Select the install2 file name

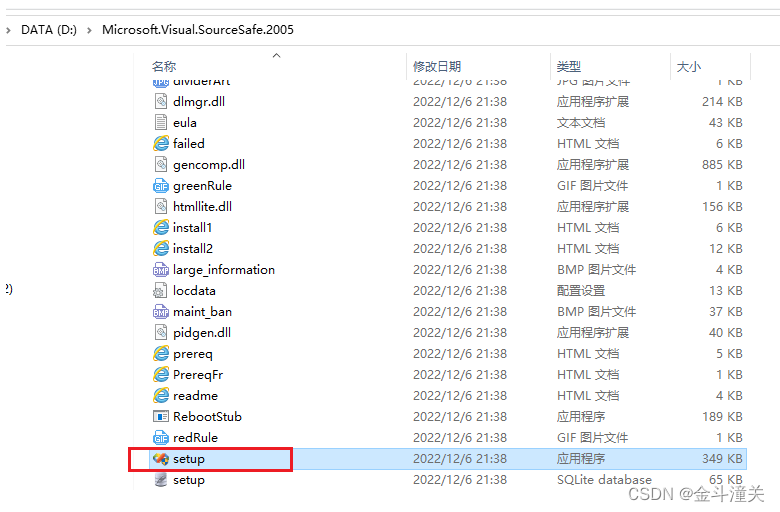193,248
